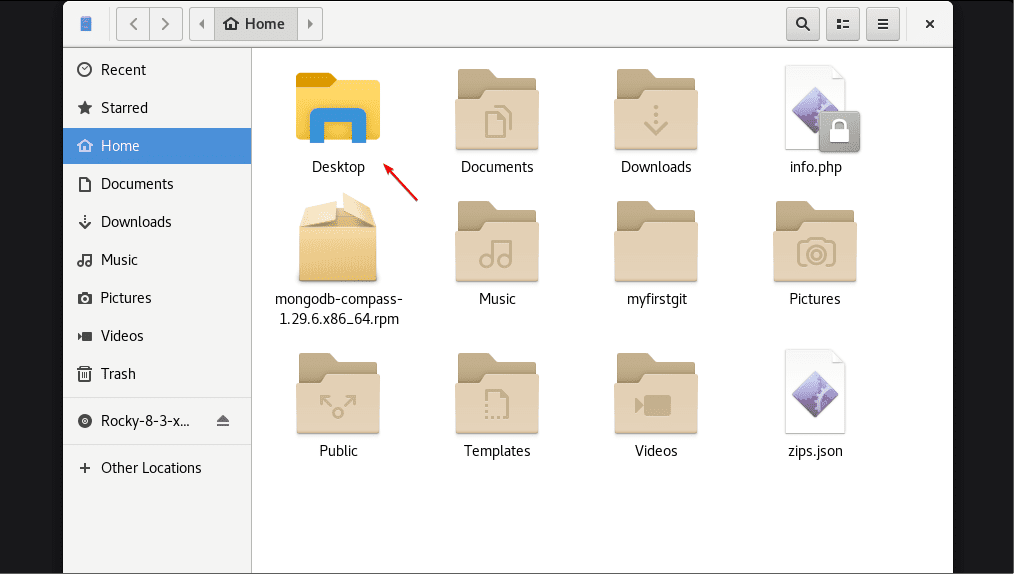Eject the Rocky-8-3 disk
The height and width of the screenshot is (574, 1014).
[223, 421]
